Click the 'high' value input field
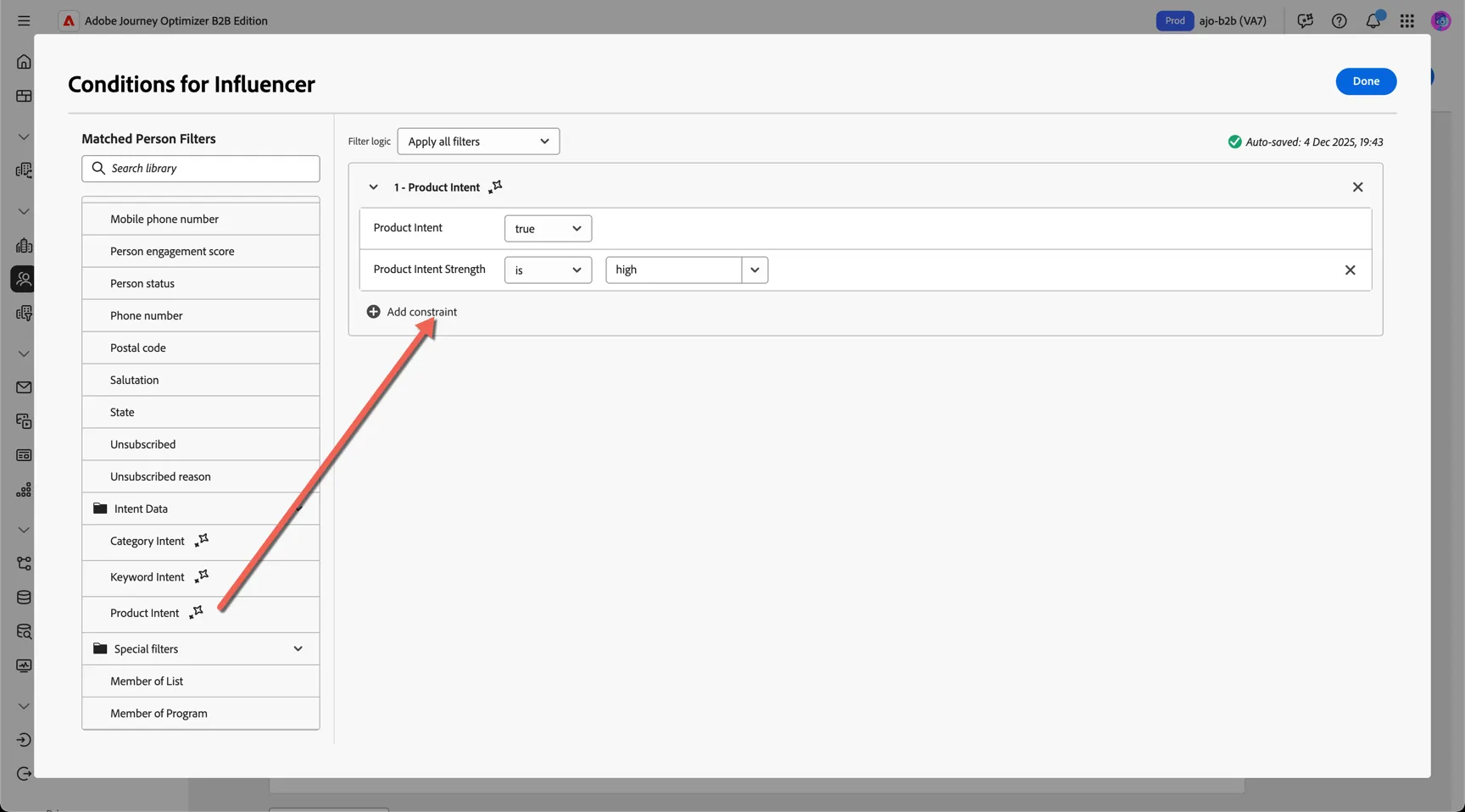1465x812 pixels. click(x=674, y=270)
